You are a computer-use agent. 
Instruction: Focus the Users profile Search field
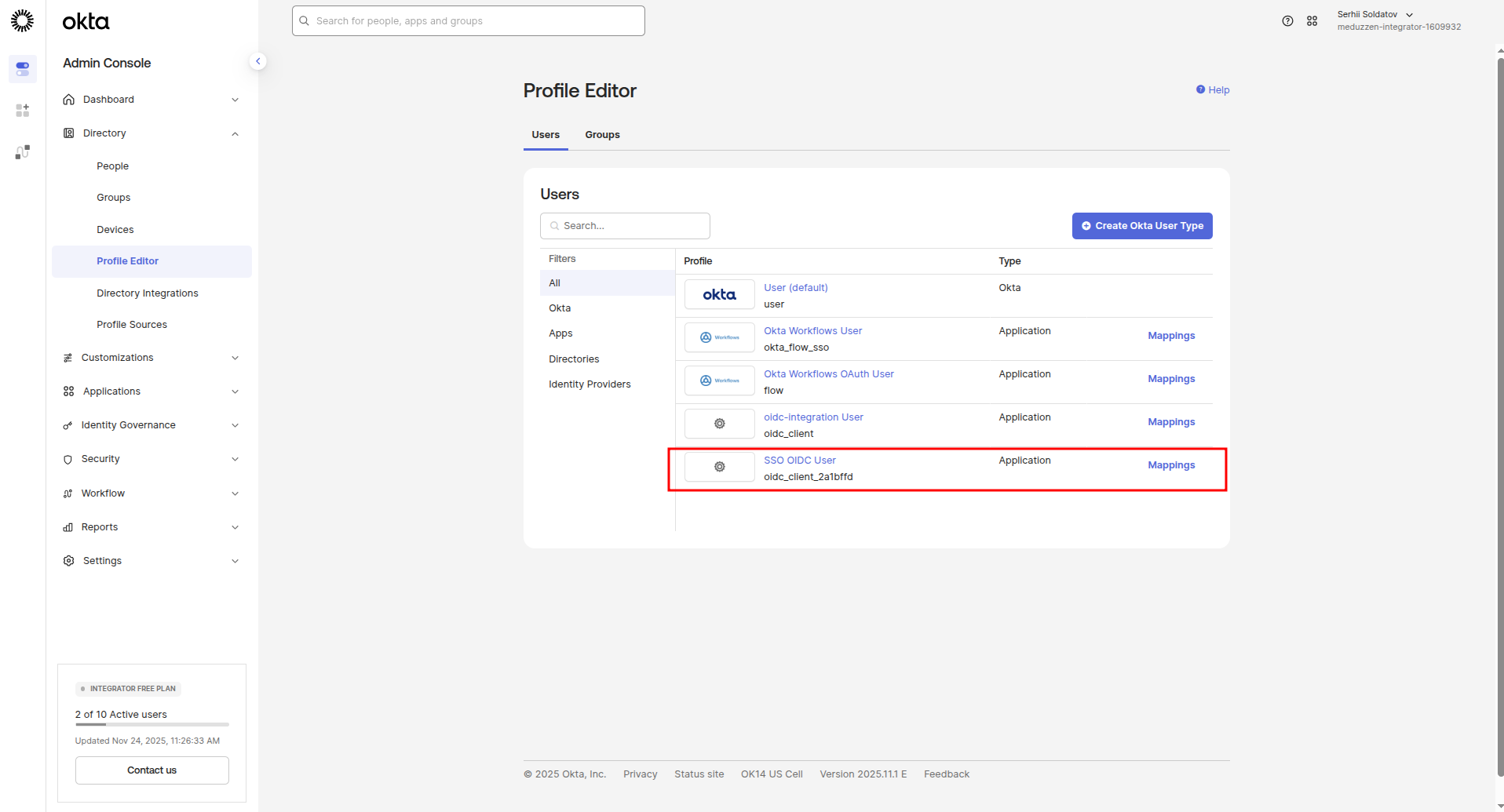[625, 226]
